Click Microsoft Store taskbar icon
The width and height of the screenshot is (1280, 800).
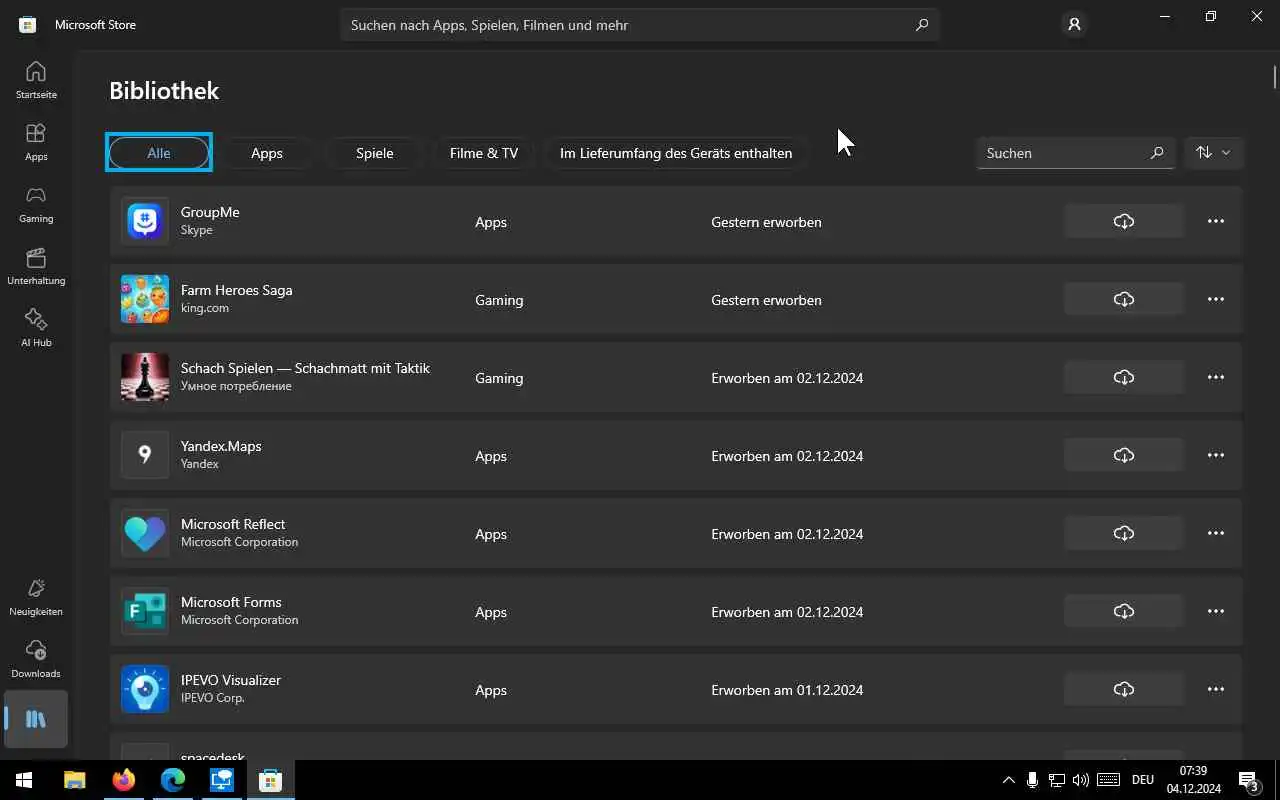[270, 780]
